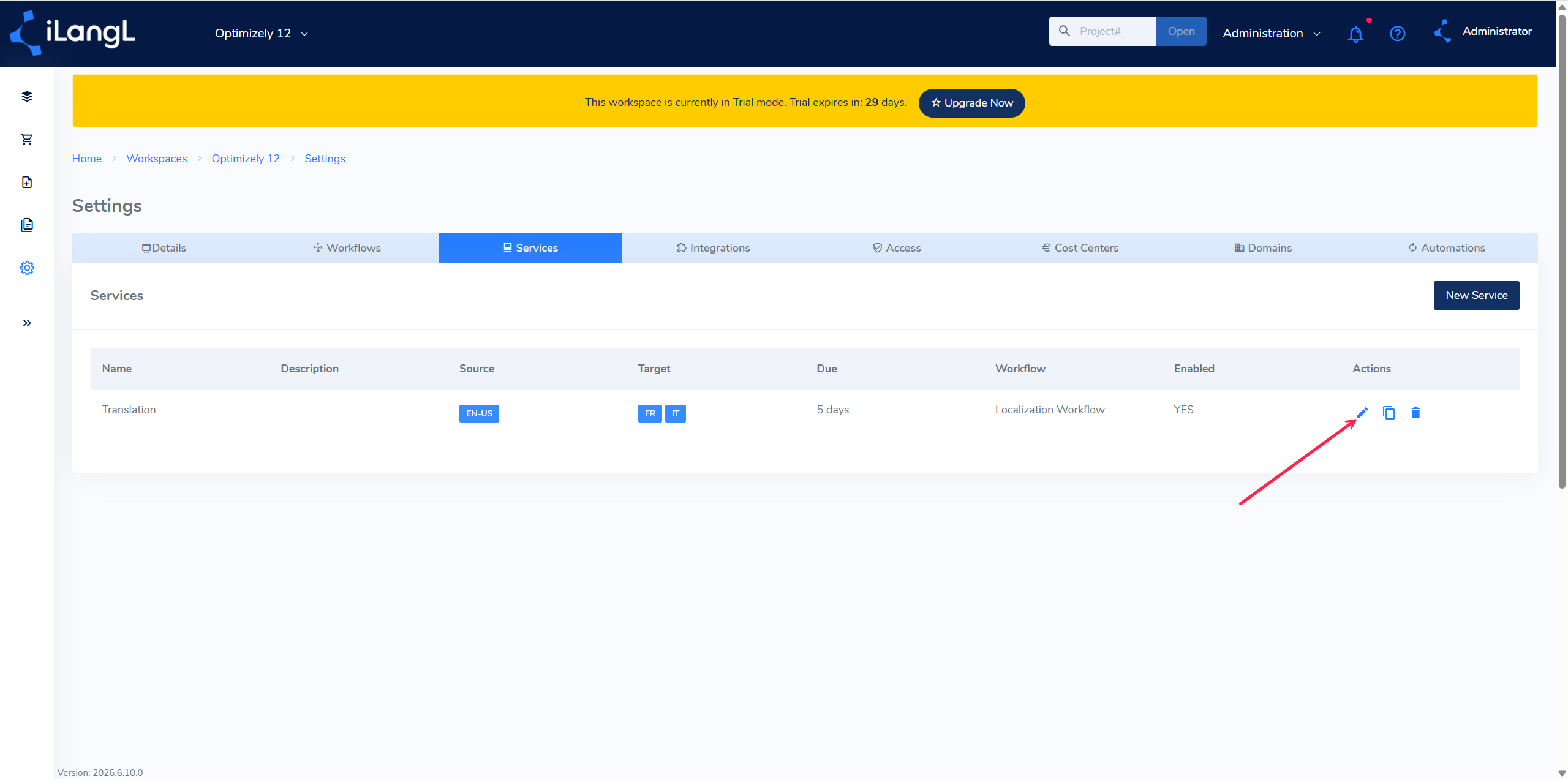The height and width of the screenshot is (779, 1568).
Task: Open the notifications bell
Action: 1355,34
